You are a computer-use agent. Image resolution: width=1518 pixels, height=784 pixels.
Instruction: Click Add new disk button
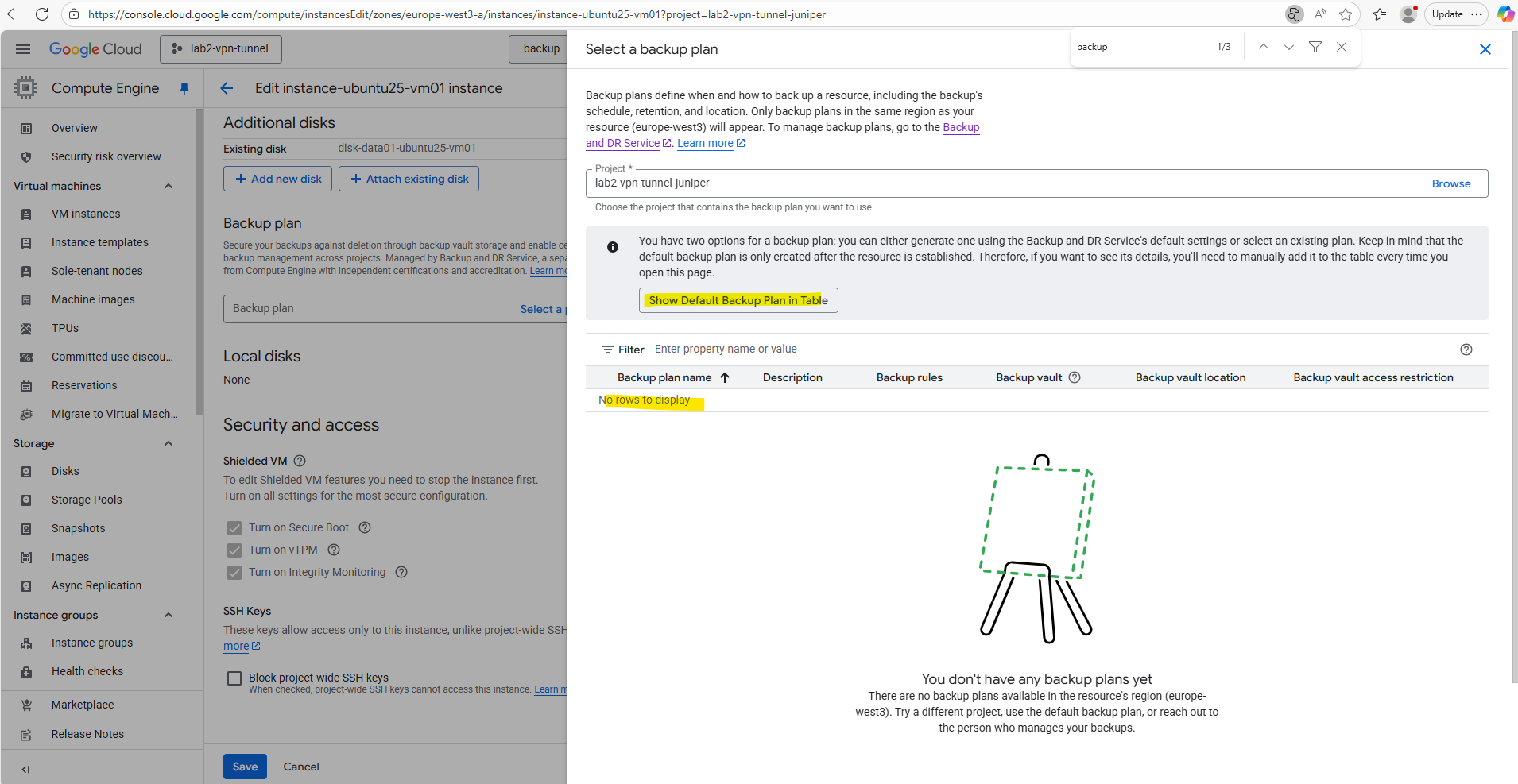coord(278,179)
